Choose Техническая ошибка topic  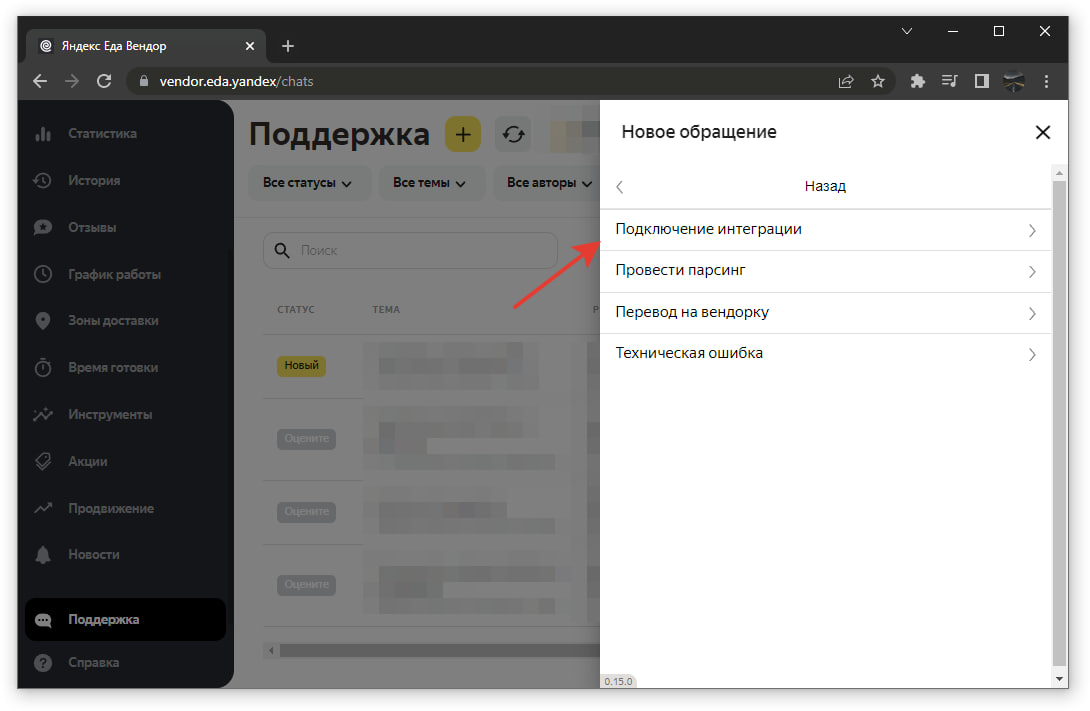click(825, 354)
